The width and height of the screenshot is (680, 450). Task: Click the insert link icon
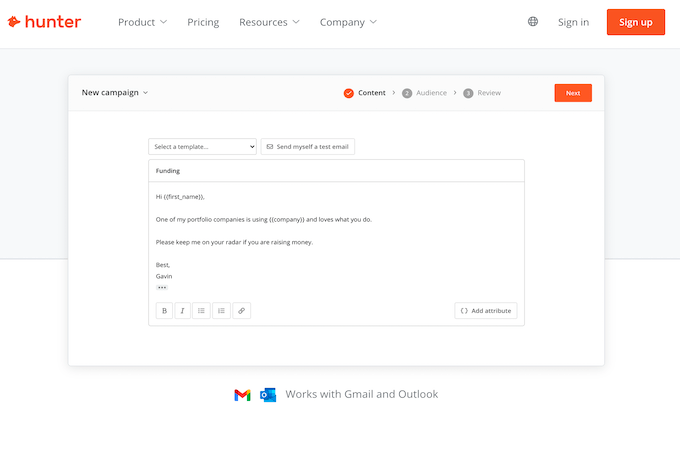241,311
